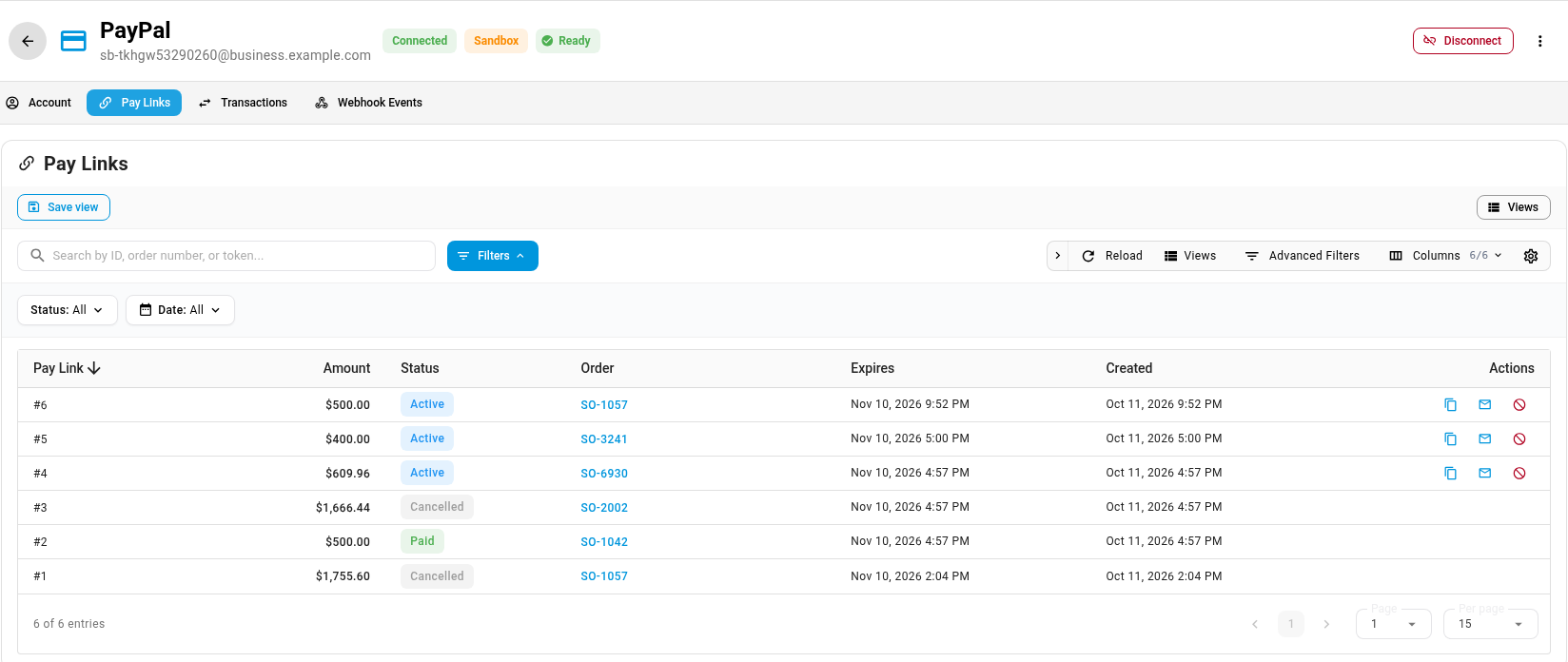Image resolution: width=1568 pixels, height=662 pixels.
Task: Click the search magnifier icon
Action: [37, 255]
